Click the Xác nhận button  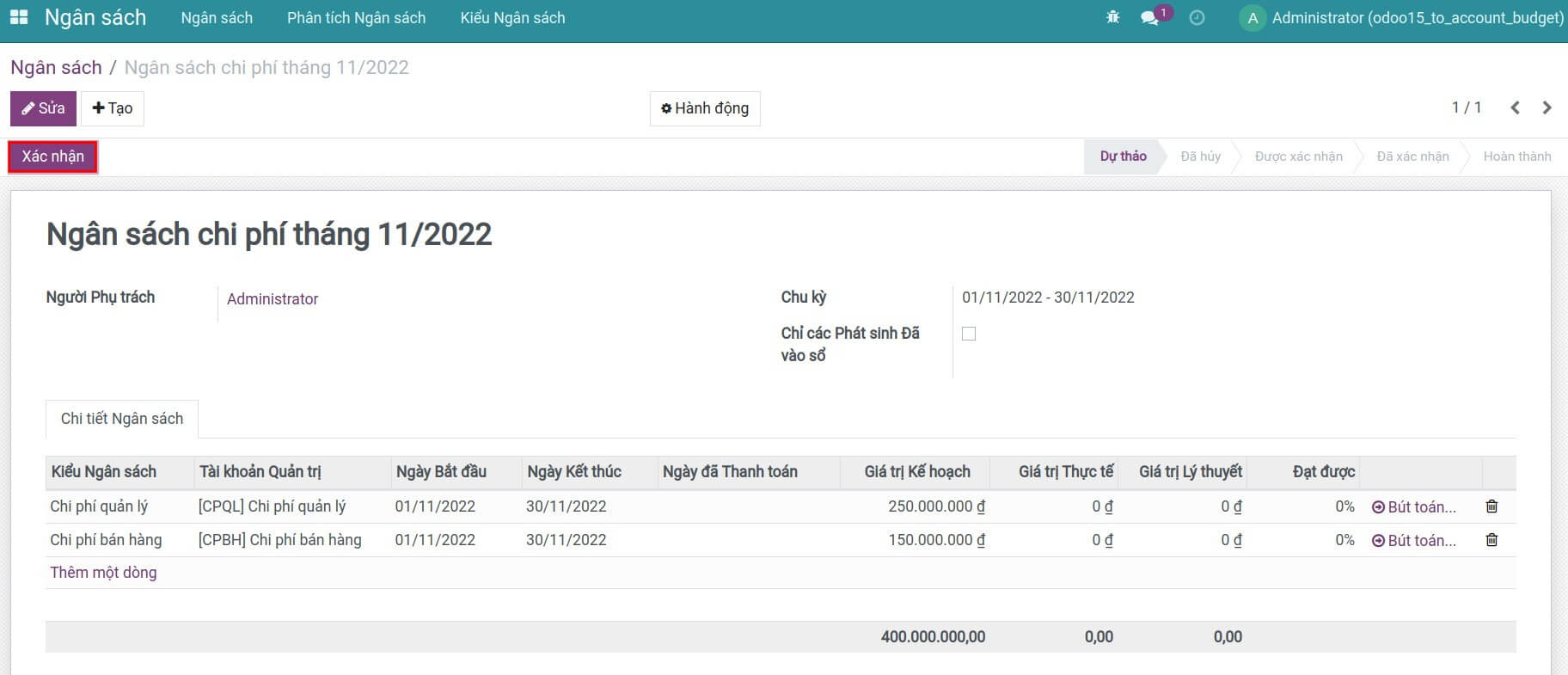pos(53,156)
